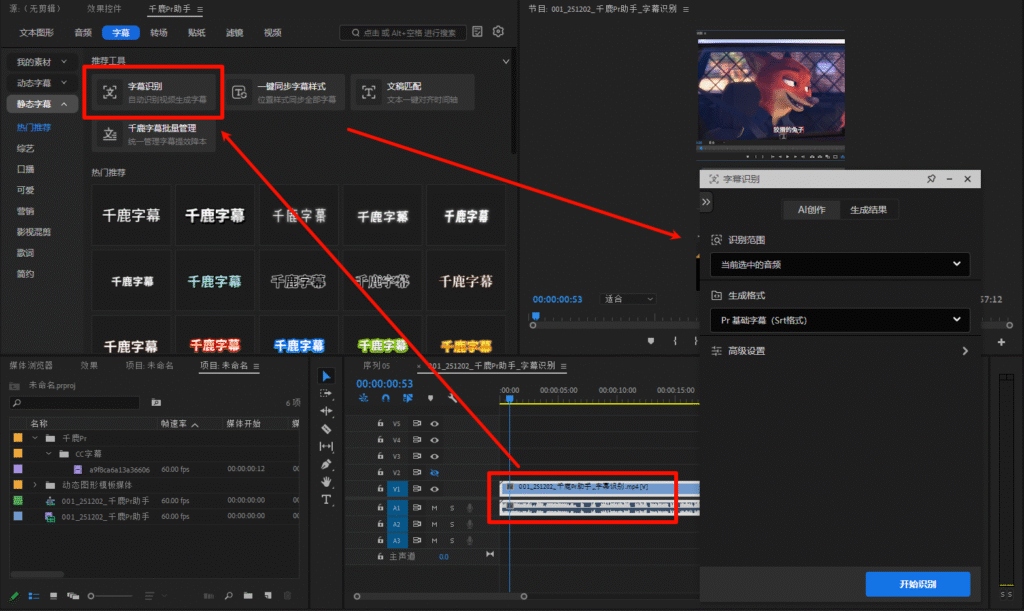The height and width of the screenshot is (611, 1024).
Task: Open the 生成格式 dropdown (Pr 基础字幕)
Action: pos(839,321)
